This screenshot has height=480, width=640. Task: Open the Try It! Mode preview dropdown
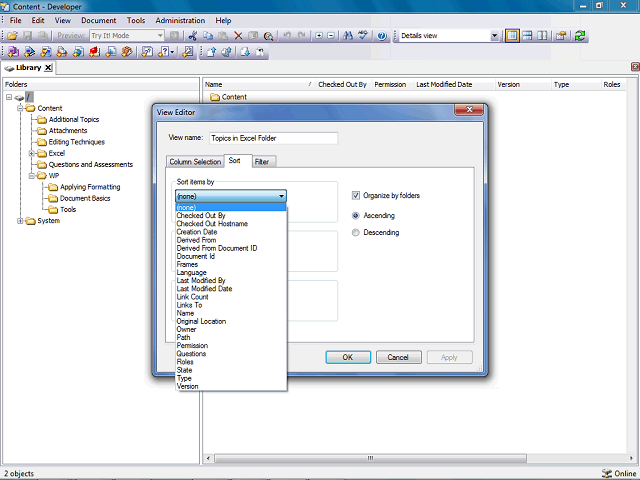pyautogui.click(x=160, y=36)
